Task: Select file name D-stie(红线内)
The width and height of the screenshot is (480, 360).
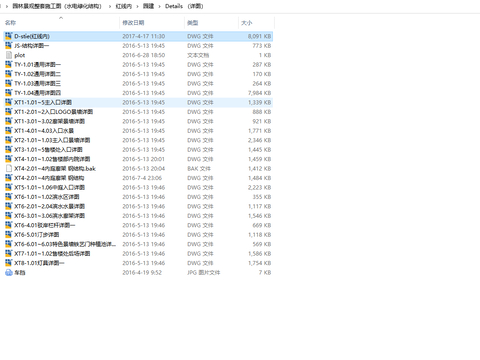Action: pyautogui.click(x=32, y=36)
